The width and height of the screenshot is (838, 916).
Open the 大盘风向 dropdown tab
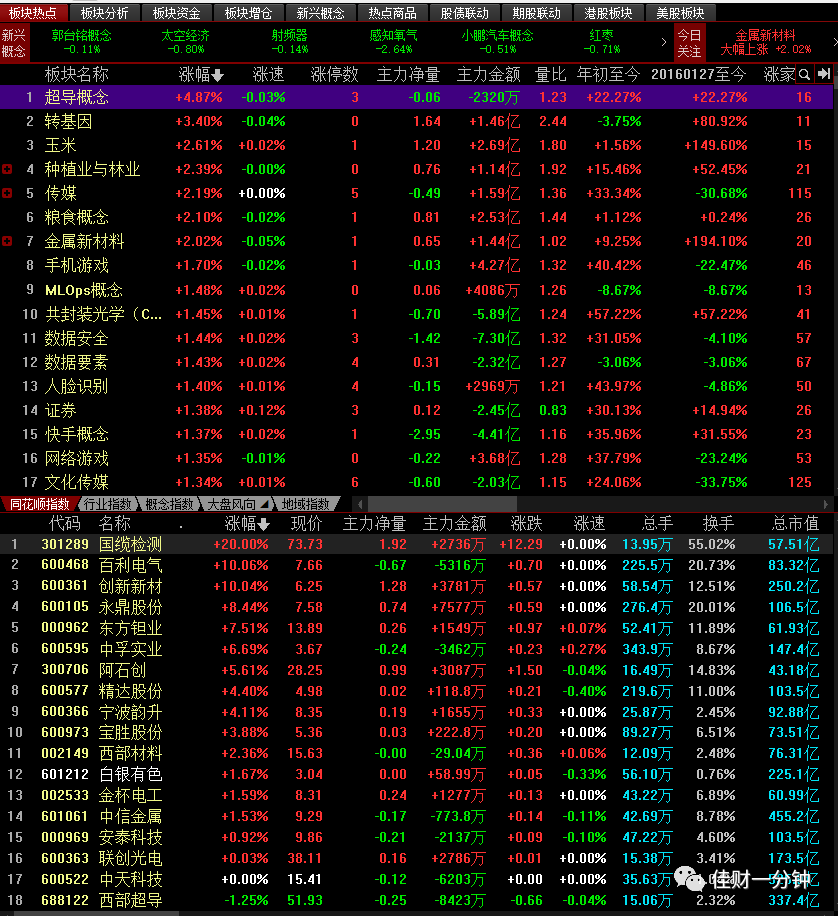coord(238,504)
